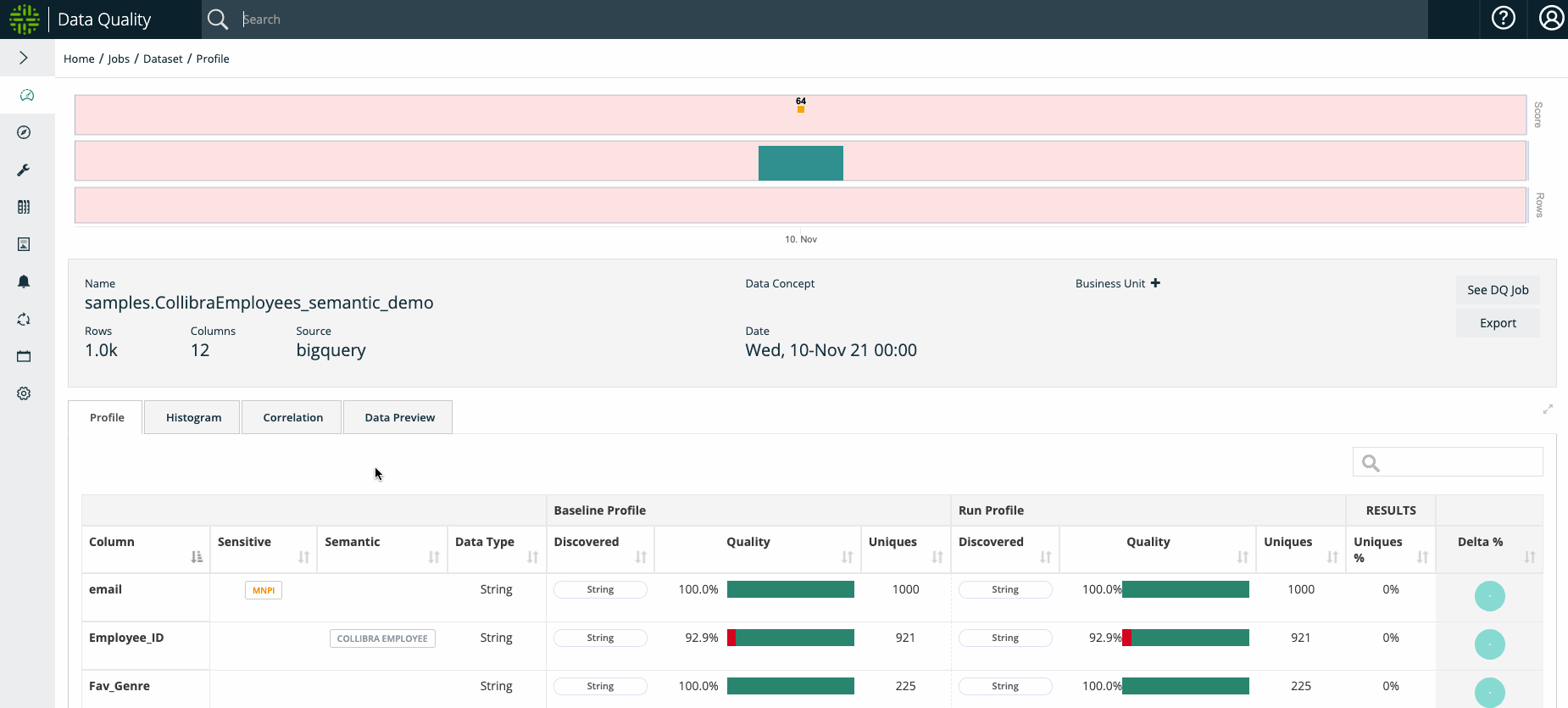Click the See DQ Job button
This screenshot has height=708, width=1568.
pyautogui.click(x=1498, y=290)
